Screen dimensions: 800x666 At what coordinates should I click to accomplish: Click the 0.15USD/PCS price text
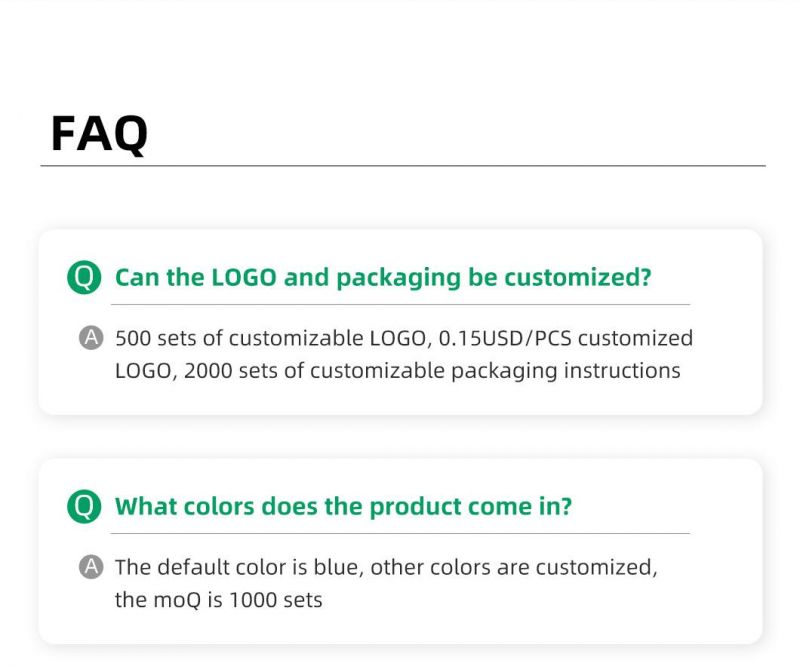coord(505,338)
